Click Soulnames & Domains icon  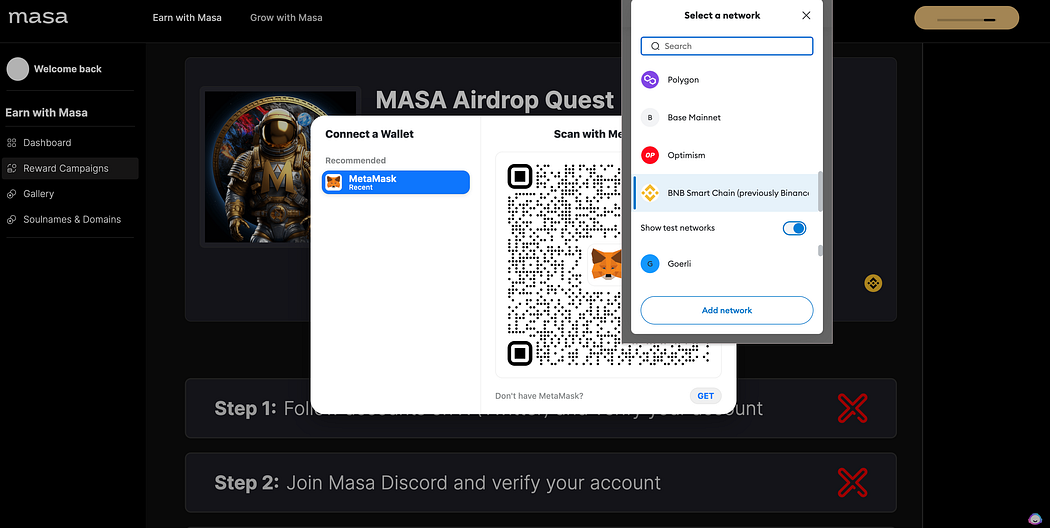11,219
